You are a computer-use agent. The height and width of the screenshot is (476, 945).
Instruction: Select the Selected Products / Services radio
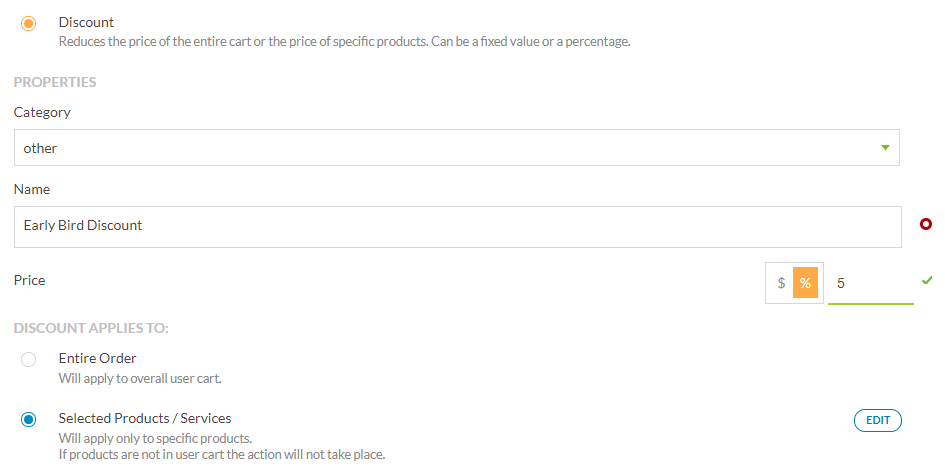(28, 419)
